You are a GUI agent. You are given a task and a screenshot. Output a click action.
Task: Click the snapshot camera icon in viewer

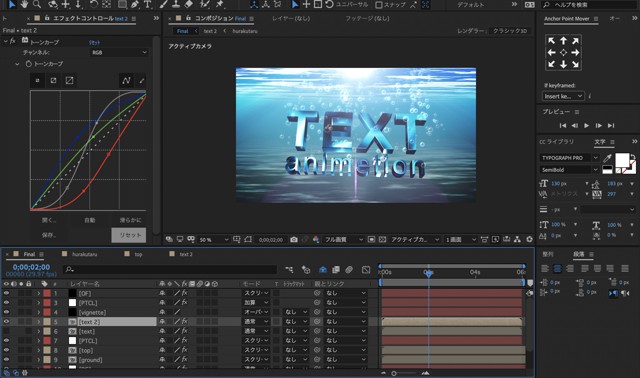pos(294,240)
